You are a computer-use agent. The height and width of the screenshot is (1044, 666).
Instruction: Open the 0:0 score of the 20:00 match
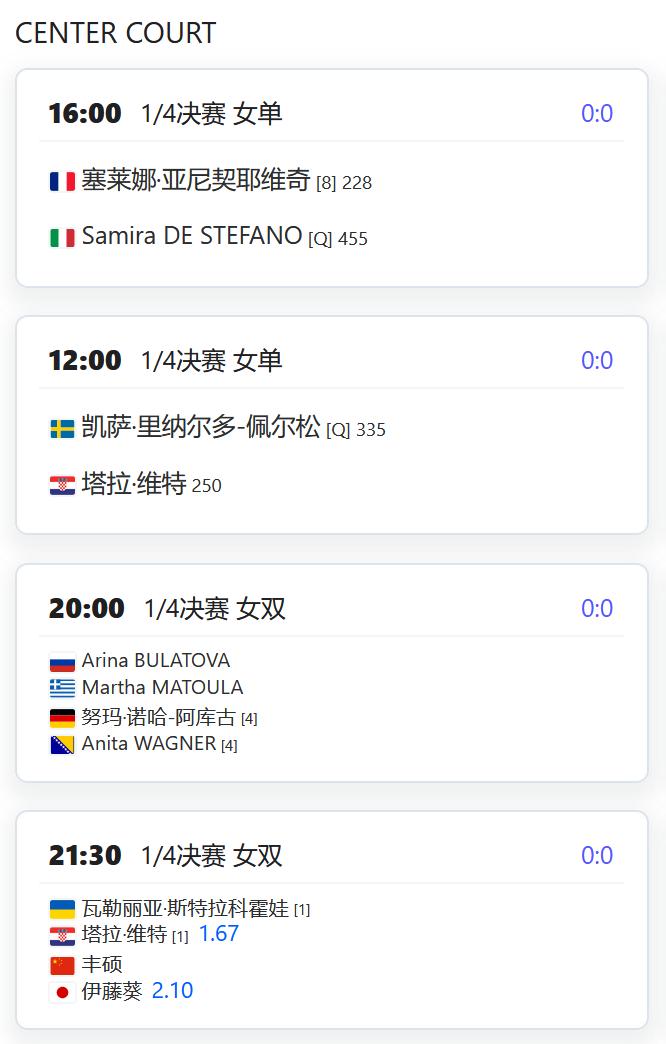tap(597, 608)
